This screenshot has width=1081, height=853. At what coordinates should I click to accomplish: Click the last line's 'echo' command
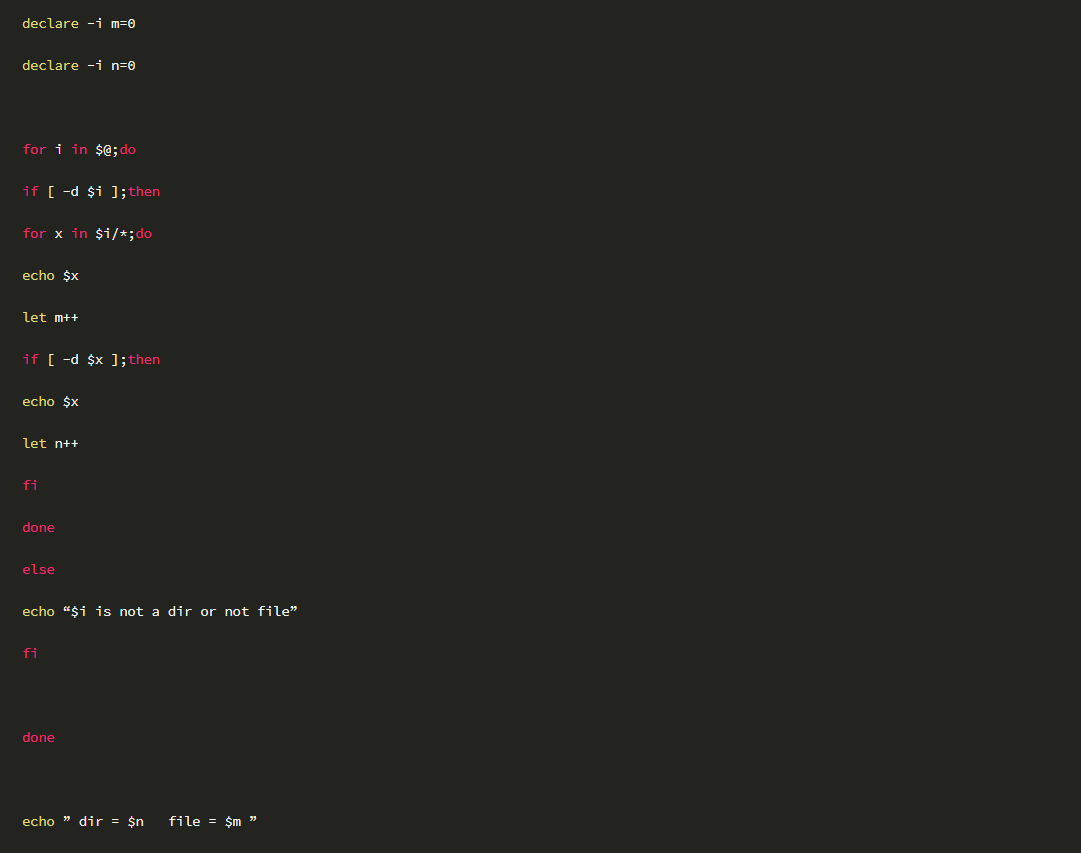click(39, 822)
